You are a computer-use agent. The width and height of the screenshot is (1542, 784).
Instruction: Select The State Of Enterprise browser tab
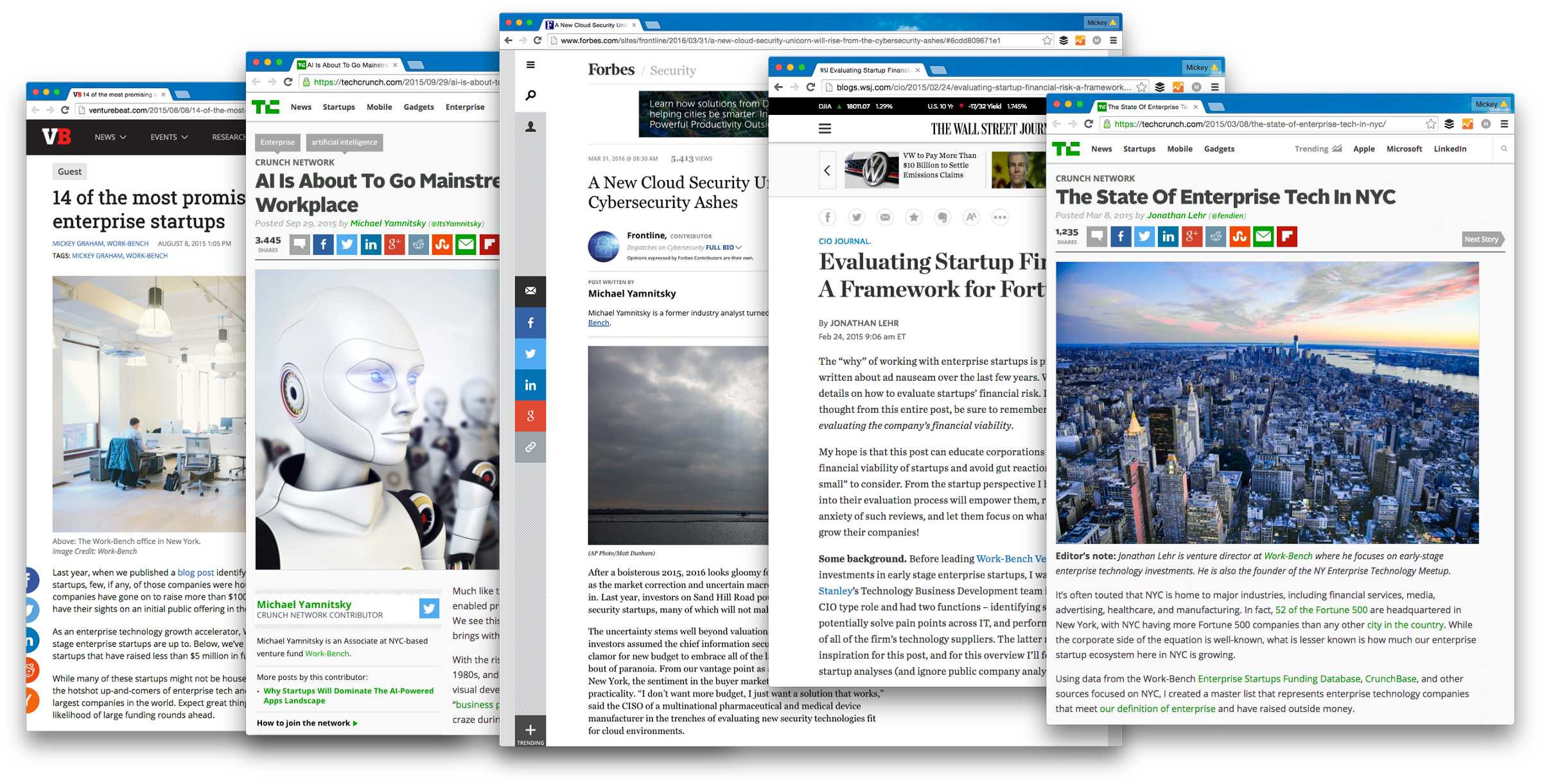click(1149, 107)
